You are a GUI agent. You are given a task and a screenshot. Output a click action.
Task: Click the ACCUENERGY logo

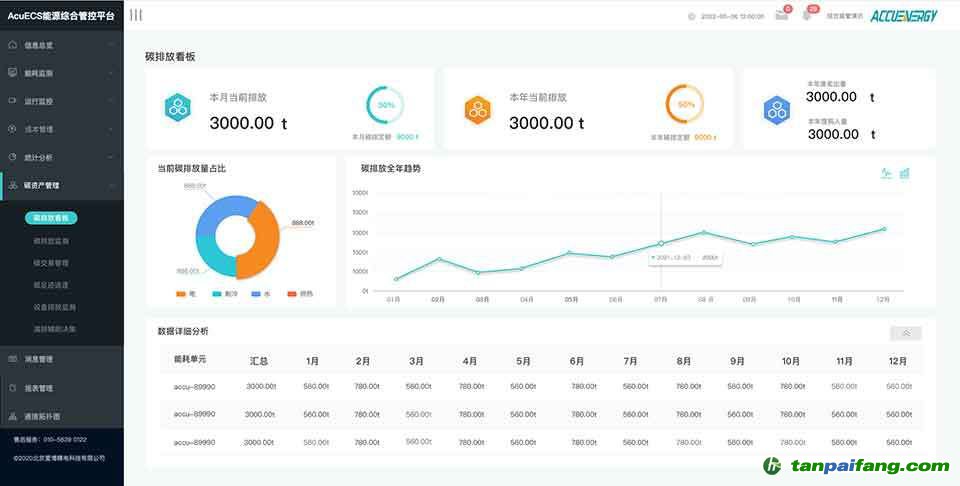tap(903, 16)
